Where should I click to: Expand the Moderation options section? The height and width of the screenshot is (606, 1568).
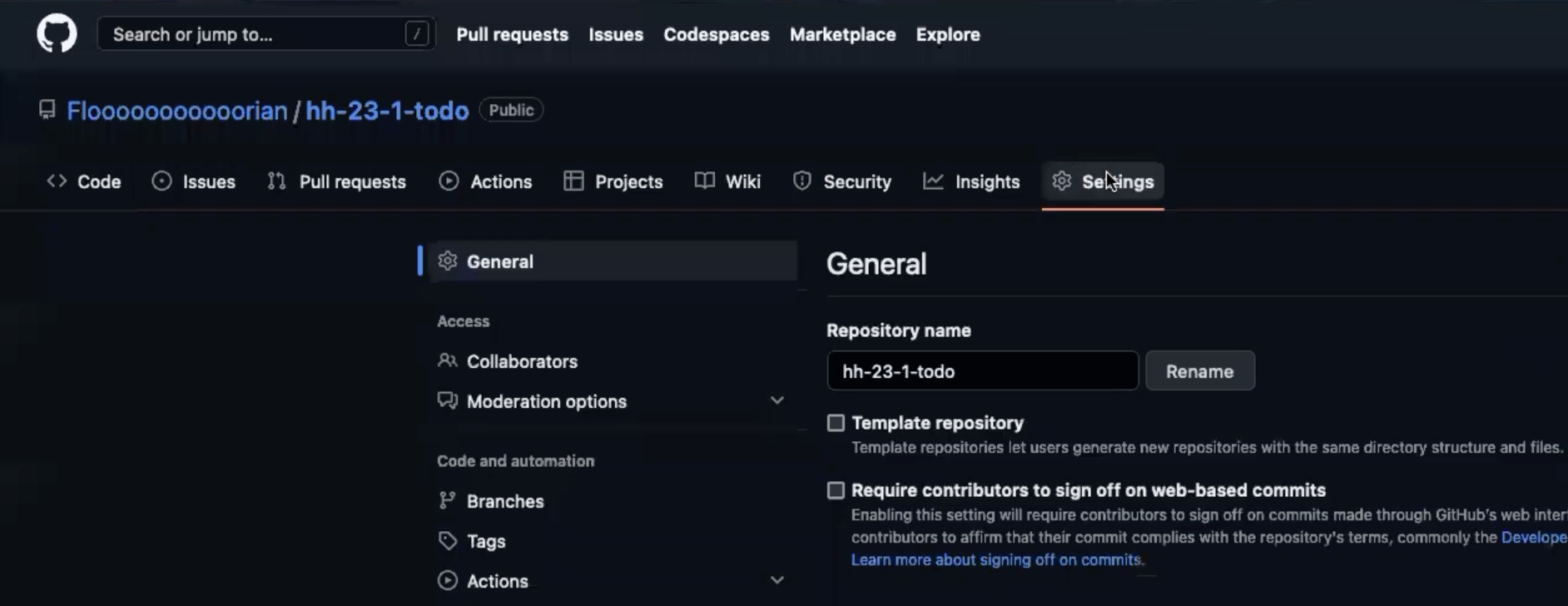[x=777, y=401]
